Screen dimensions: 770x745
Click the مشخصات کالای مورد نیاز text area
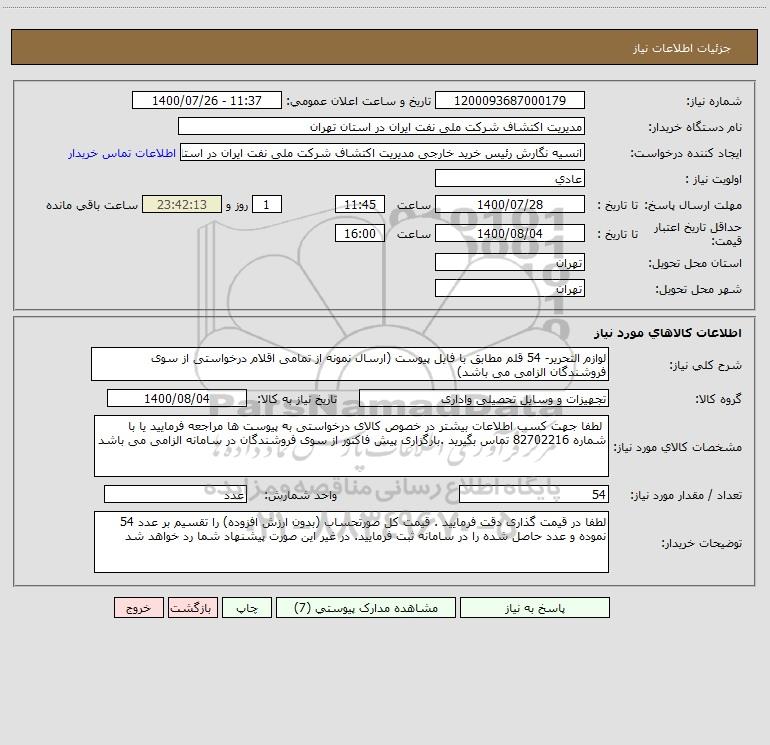[x=351, y=446]
